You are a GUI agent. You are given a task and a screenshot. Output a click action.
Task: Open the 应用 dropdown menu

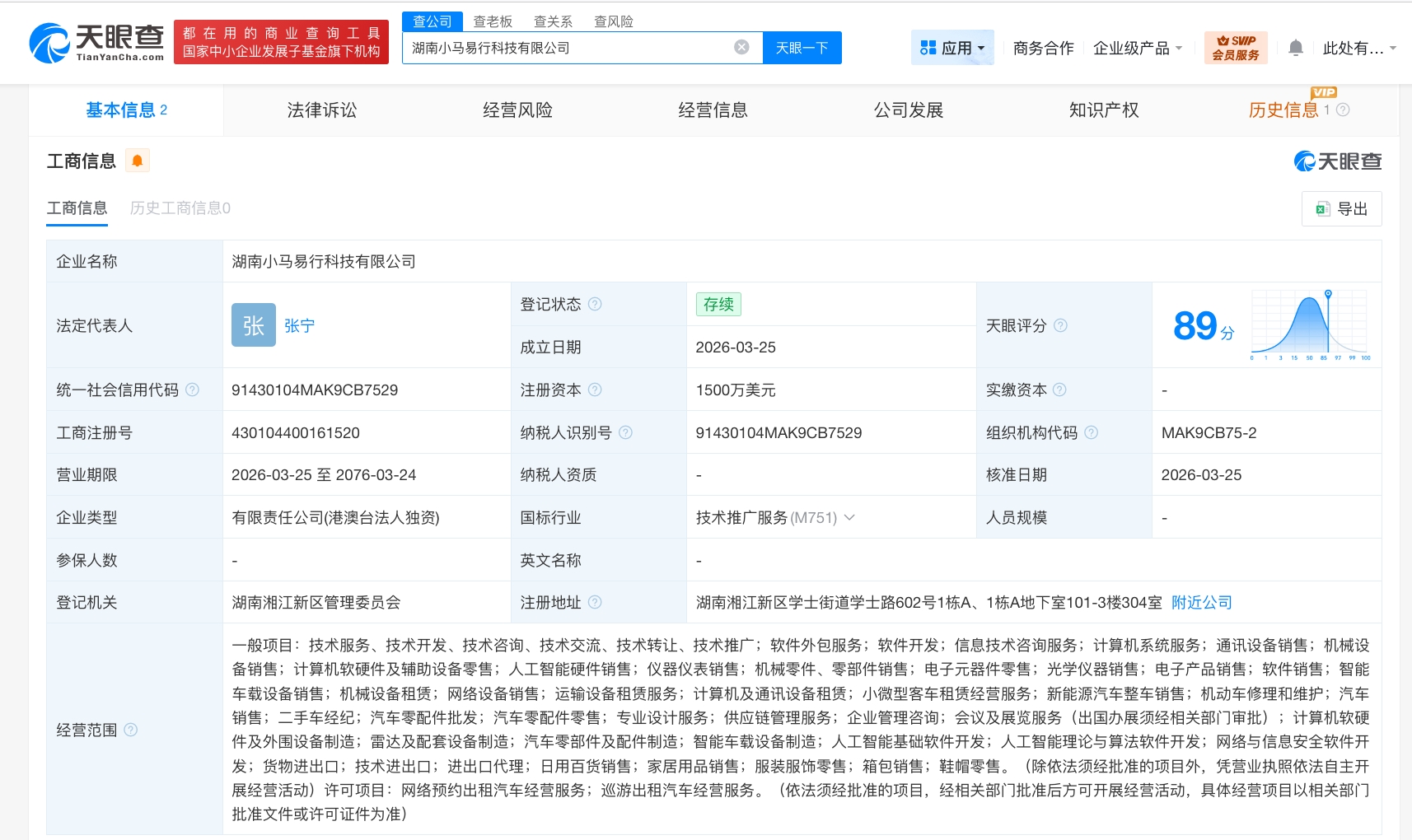(952, 48)
